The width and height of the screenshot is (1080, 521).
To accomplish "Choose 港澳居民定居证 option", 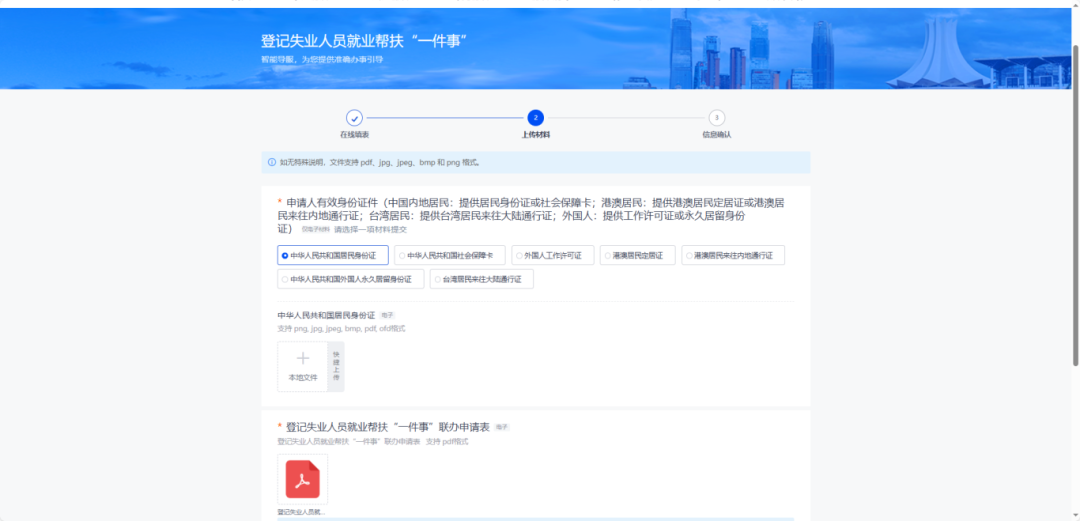I will 637,255.
